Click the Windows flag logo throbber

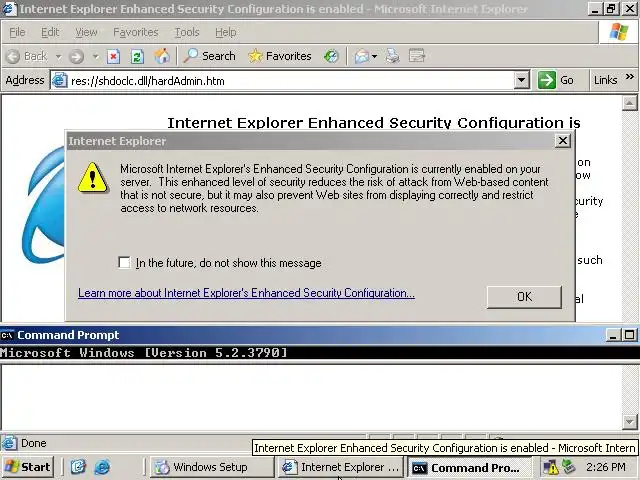pos(619,32)
